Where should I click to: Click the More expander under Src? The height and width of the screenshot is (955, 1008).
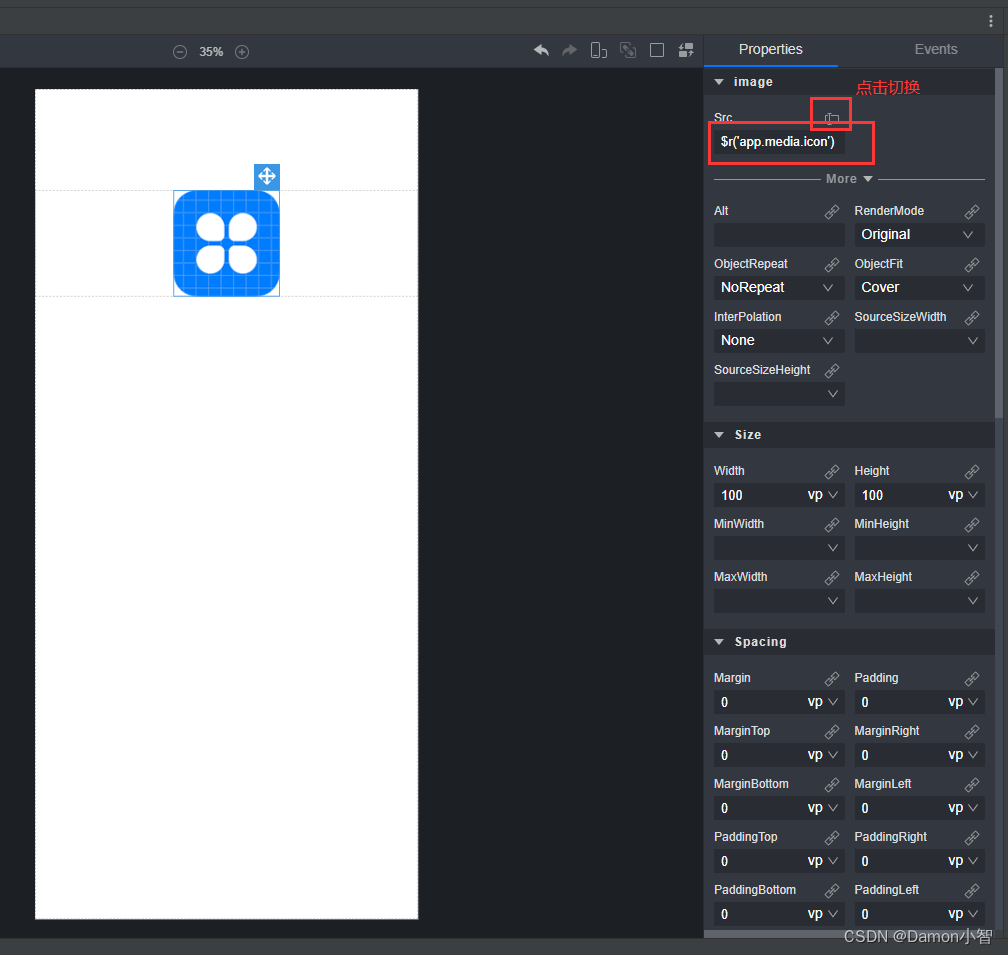point(849,179)
